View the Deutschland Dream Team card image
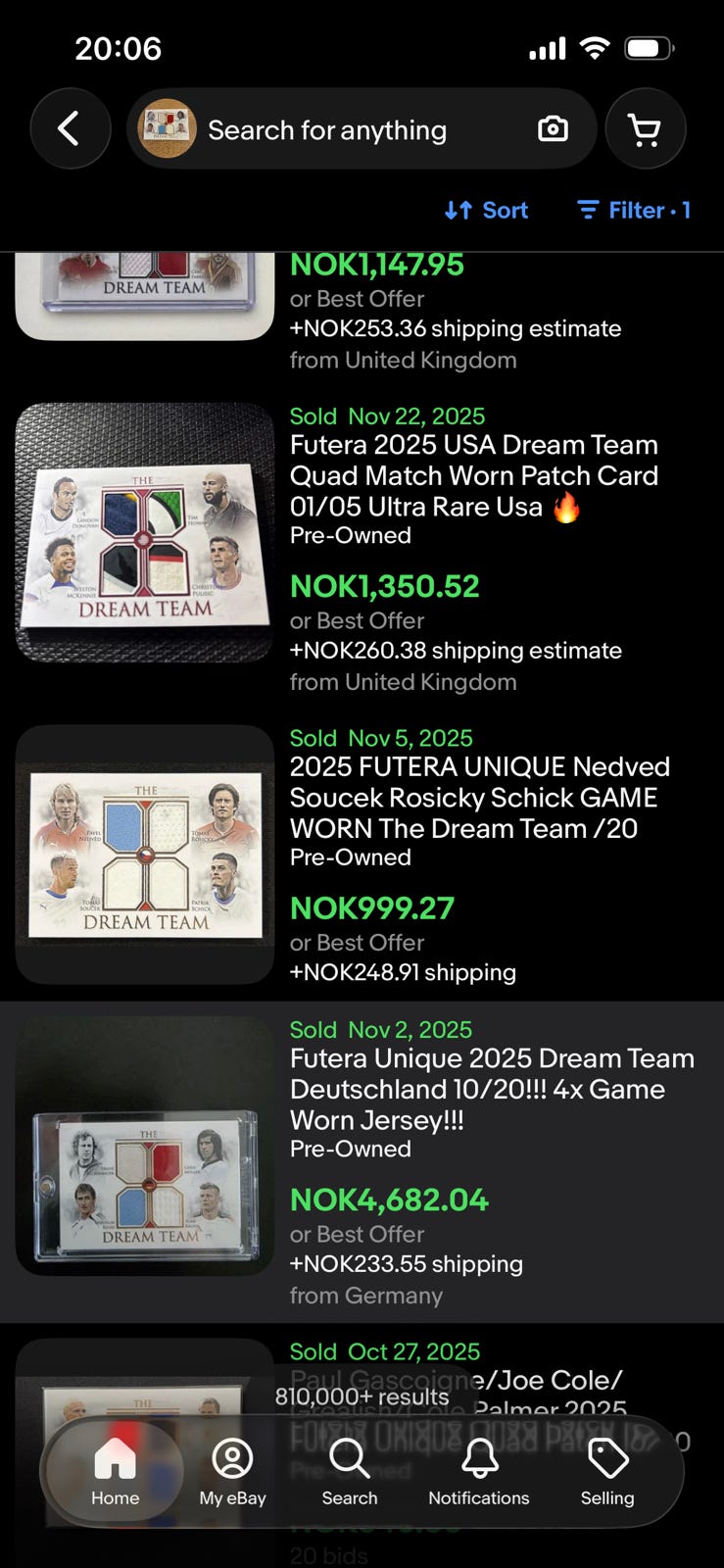 pos(145,1147)
